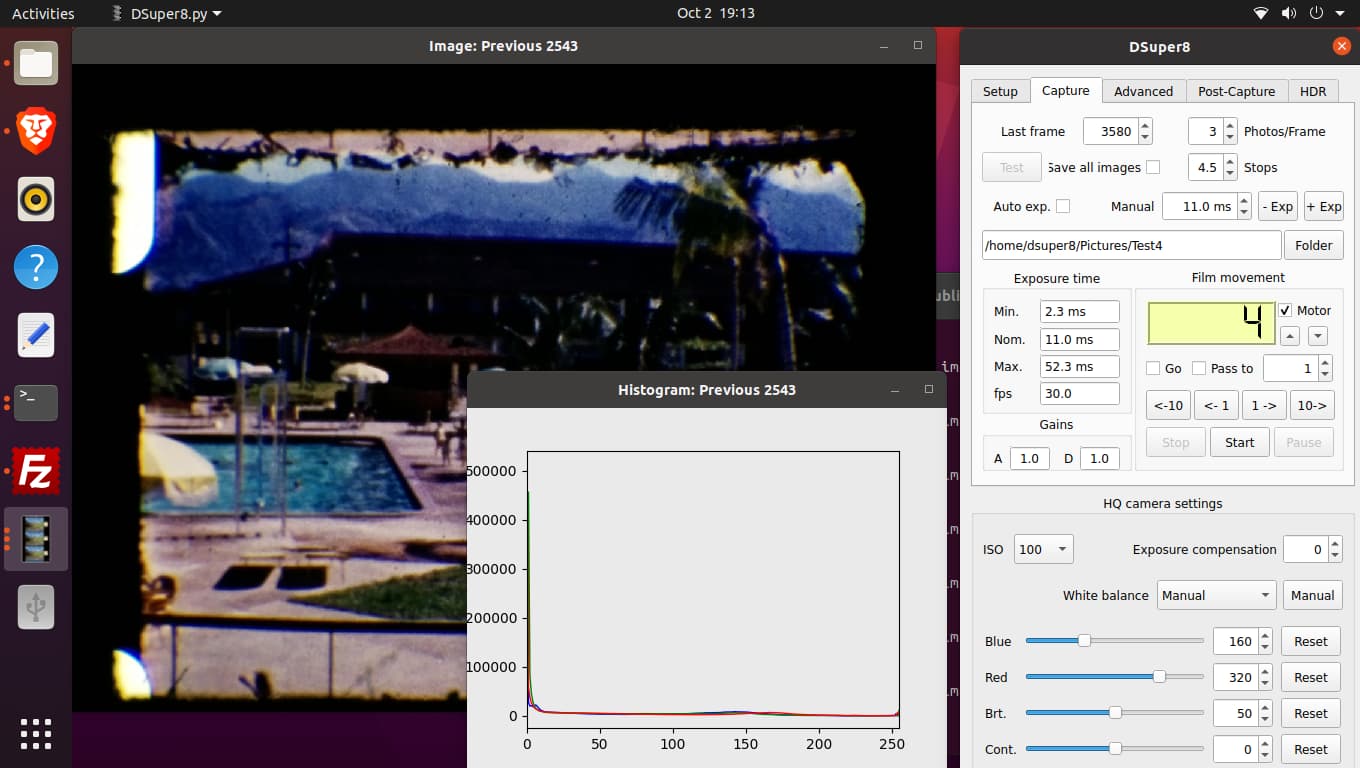Click the Start capture button

pos(1239,442)
